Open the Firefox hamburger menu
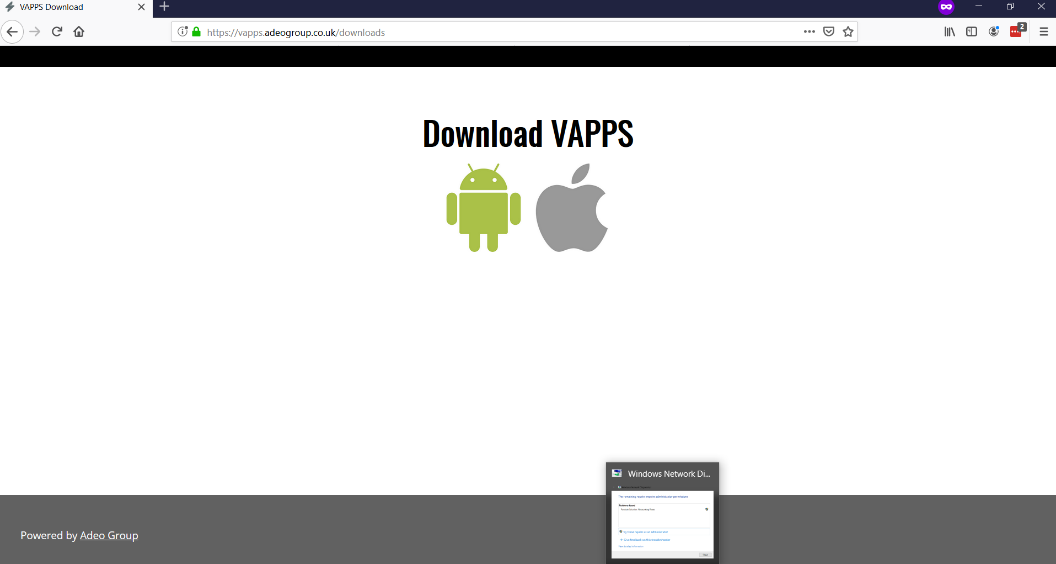The width and height of the screenshot is (1056, 564). [1043, 32]
